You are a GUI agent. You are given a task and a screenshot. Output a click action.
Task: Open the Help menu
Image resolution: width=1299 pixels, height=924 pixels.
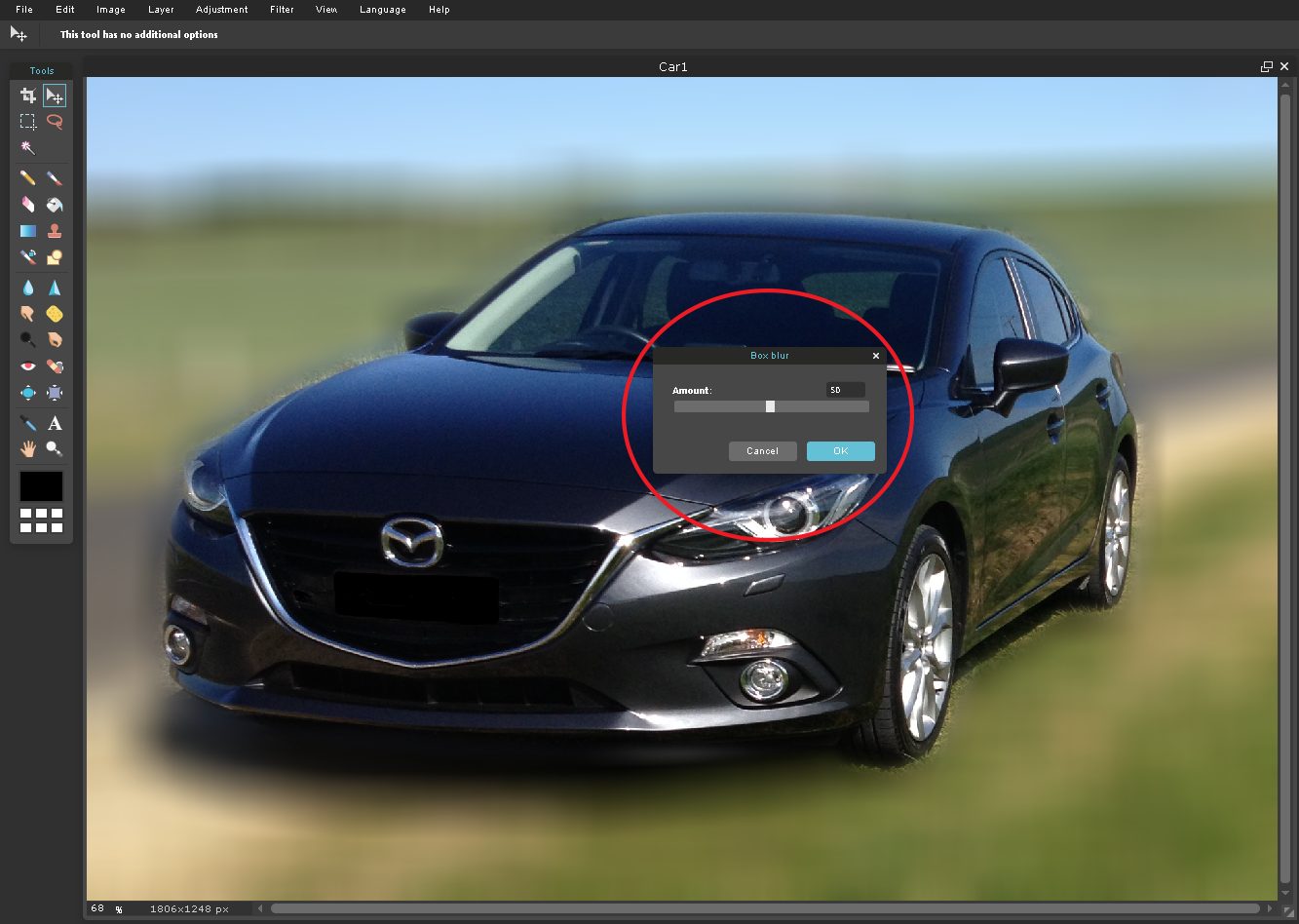tap(439, 10)
